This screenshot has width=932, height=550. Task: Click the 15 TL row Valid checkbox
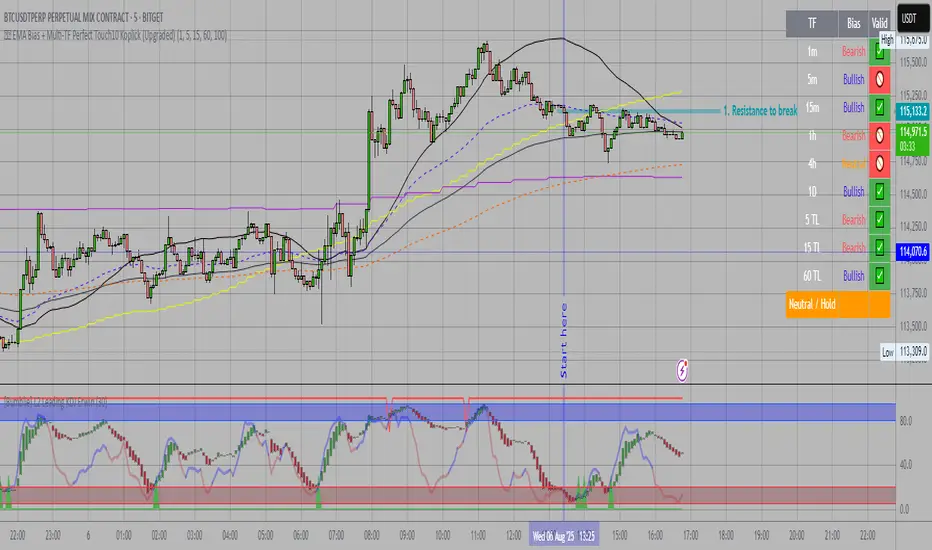[x=879, y=247]
